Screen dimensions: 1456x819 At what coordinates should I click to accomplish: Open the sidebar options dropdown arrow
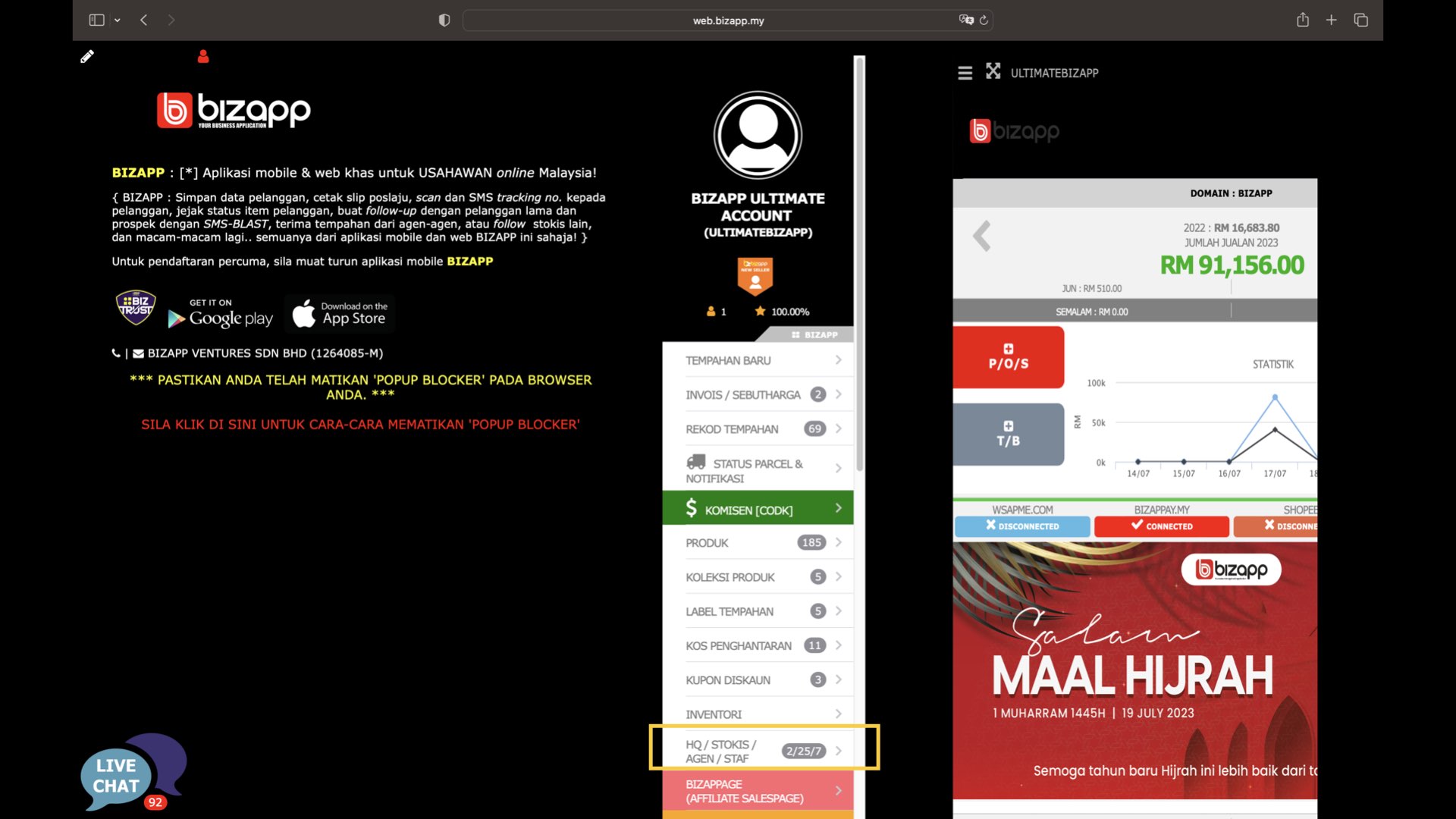pos(118,20)
